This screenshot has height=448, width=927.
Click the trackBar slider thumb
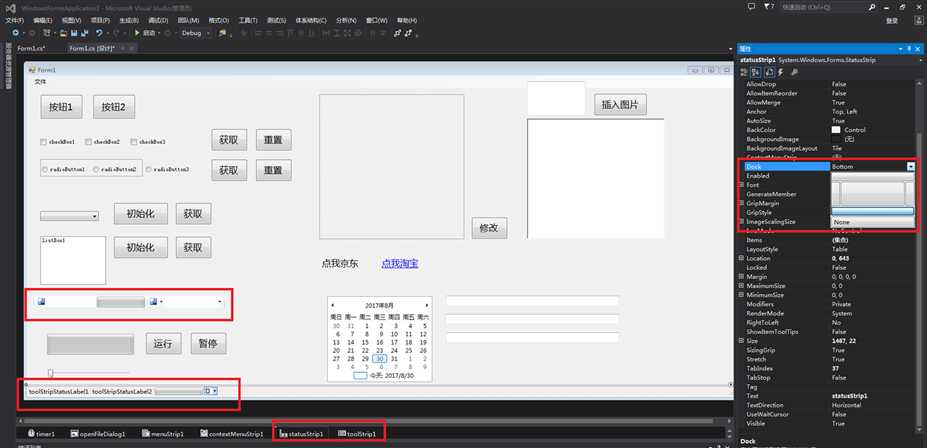pyautogui.click(x=51, y=372)
